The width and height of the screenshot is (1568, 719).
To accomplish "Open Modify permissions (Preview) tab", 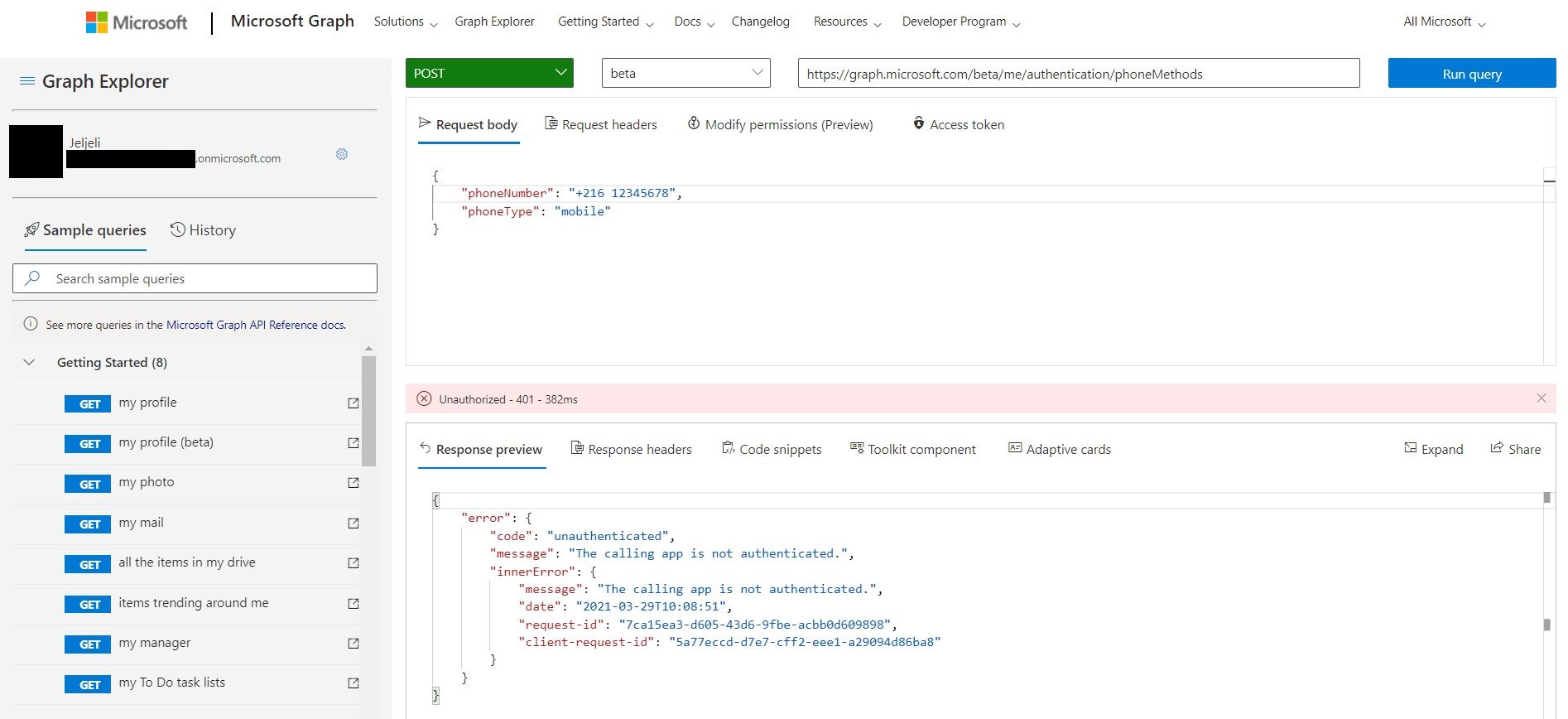I will pos(781,124).
